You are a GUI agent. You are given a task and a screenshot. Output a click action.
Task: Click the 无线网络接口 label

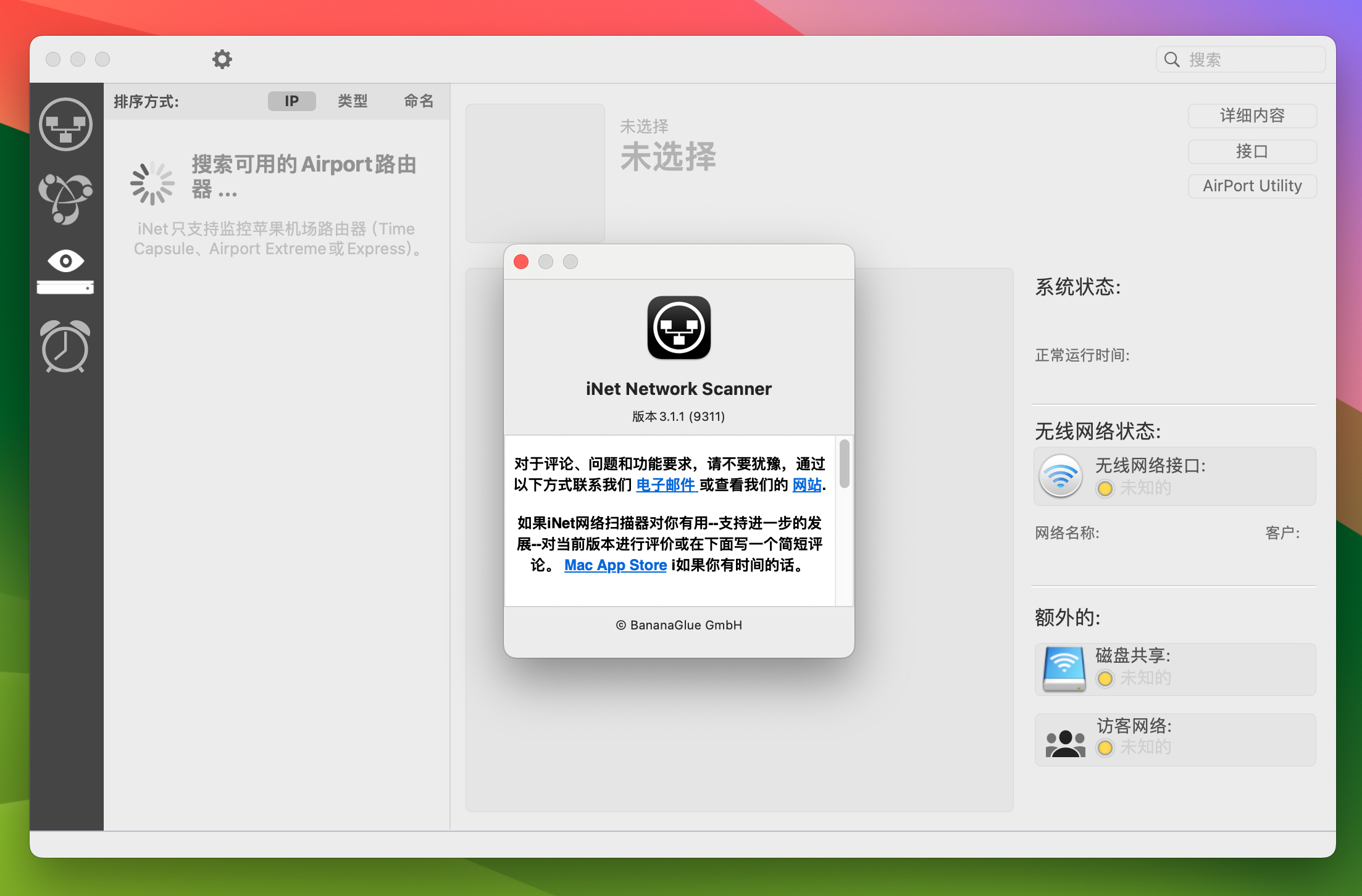coord(1150,465)
